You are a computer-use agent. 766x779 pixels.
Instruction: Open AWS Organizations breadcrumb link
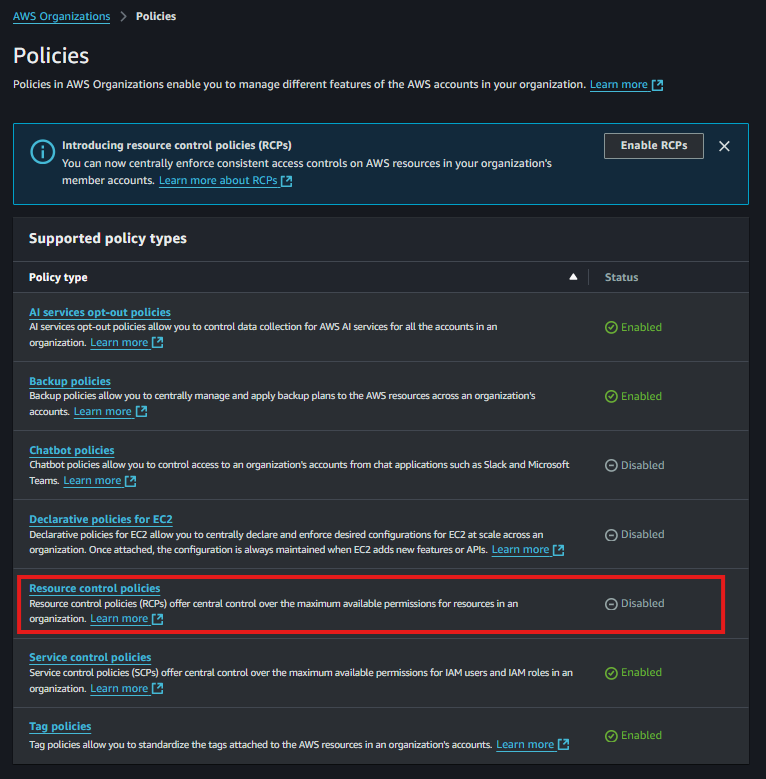pos(62,16)
